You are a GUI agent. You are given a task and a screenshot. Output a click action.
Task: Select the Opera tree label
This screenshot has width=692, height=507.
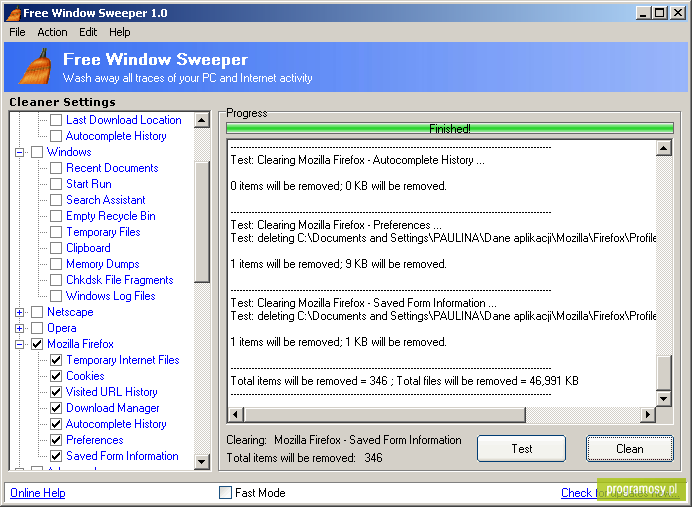pyautogui.click(x=62, y=328)
